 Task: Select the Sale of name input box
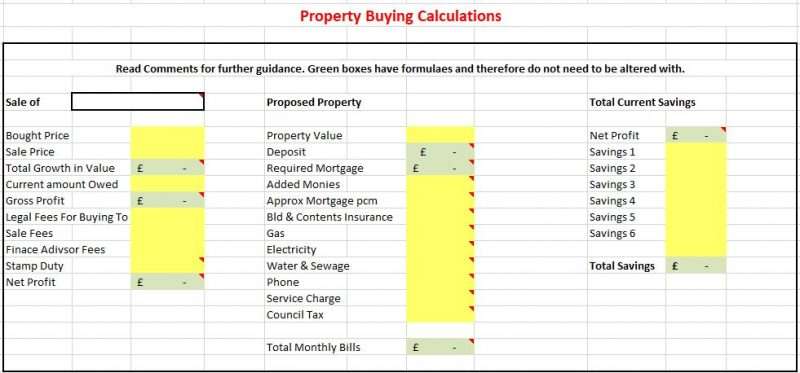[x=138, y=102]
